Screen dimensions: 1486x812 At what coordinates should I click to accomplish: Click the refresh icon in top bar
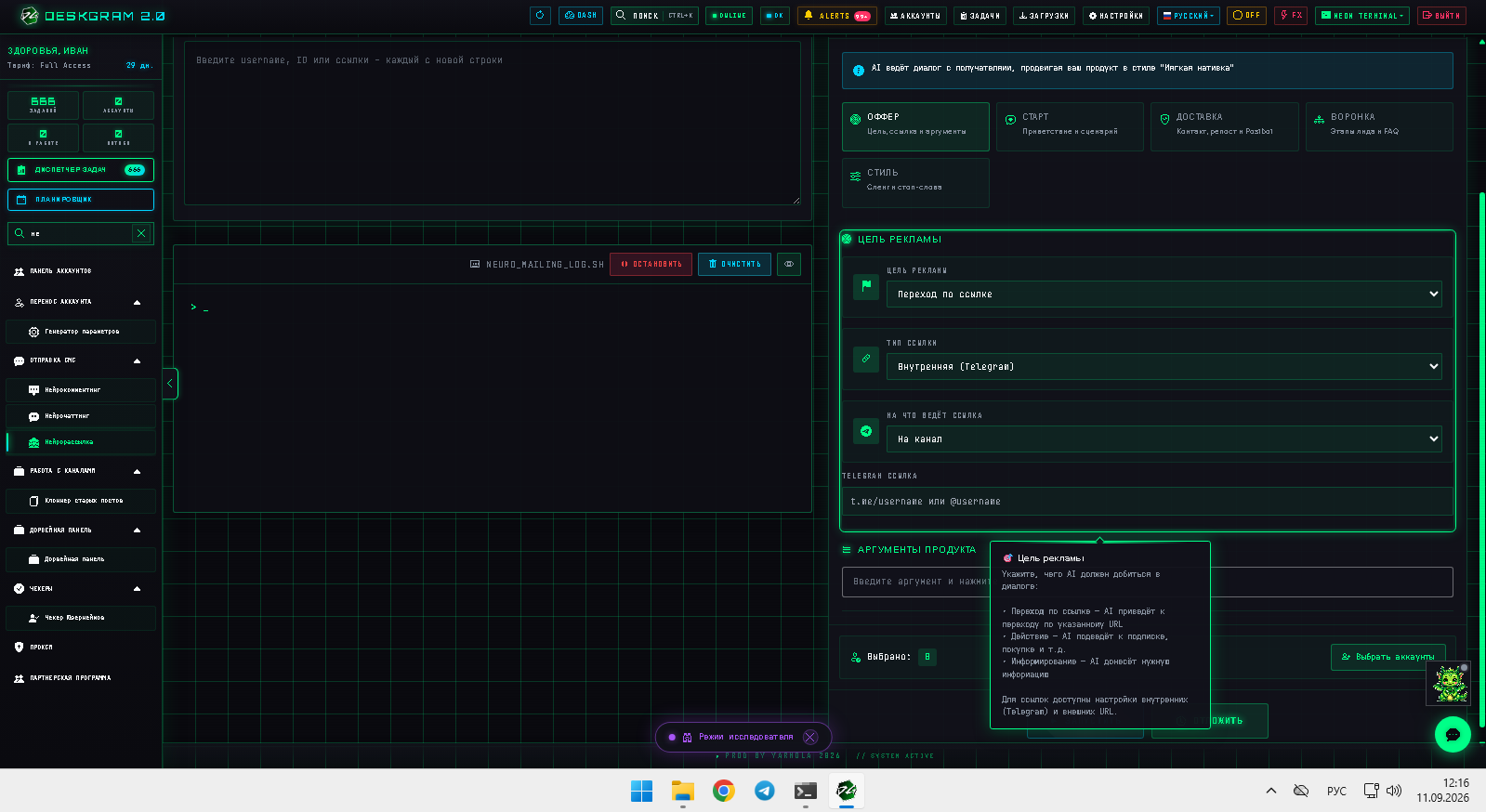[x=540, y=16]
